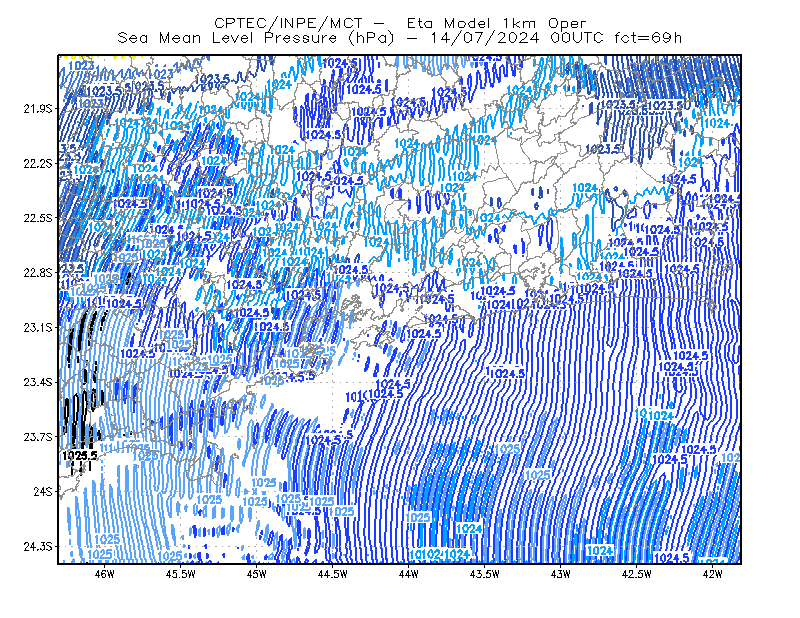
Task: Click latitude label 22.5S
Action: (37, 218)
